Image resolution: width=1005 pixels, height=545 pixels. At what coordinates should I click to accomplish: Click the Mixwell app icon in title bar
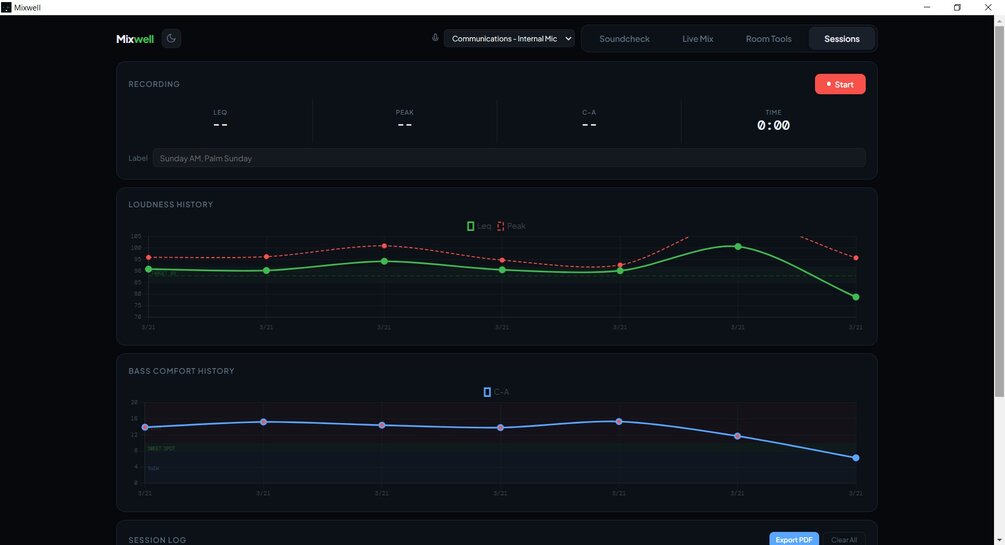pos(6,7)
